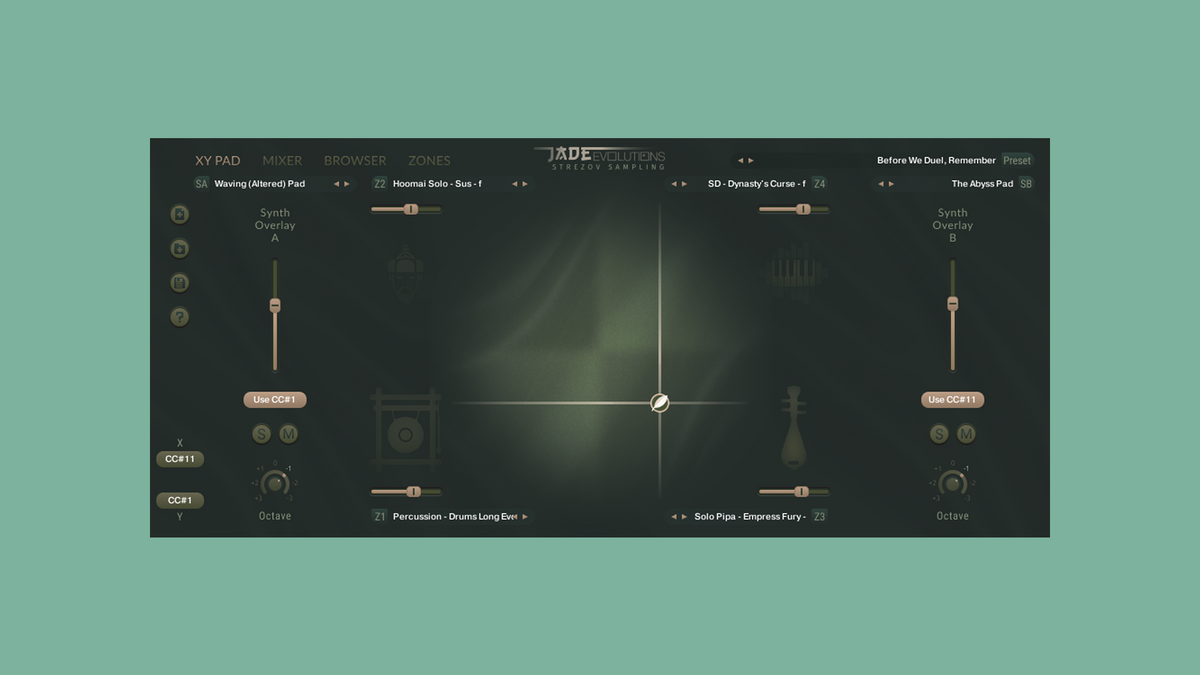Click the Synth Overlay A Octave knob
The height and width of the screenshot is (675, 1200).
coord(275,484)
